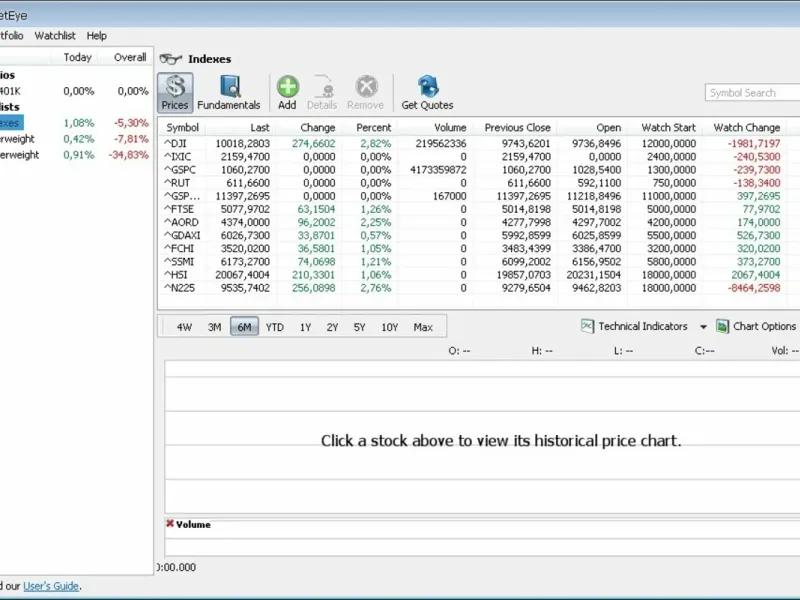The width and height of the screenshot is (800, 600).
Task: Open Chart Options
Action: (756, 327)
